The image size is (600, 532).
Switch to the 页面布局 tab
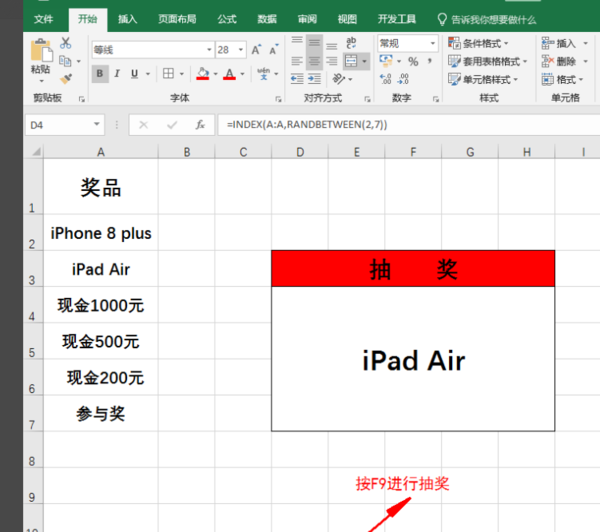pyautogui.click(x=177, y=19)
